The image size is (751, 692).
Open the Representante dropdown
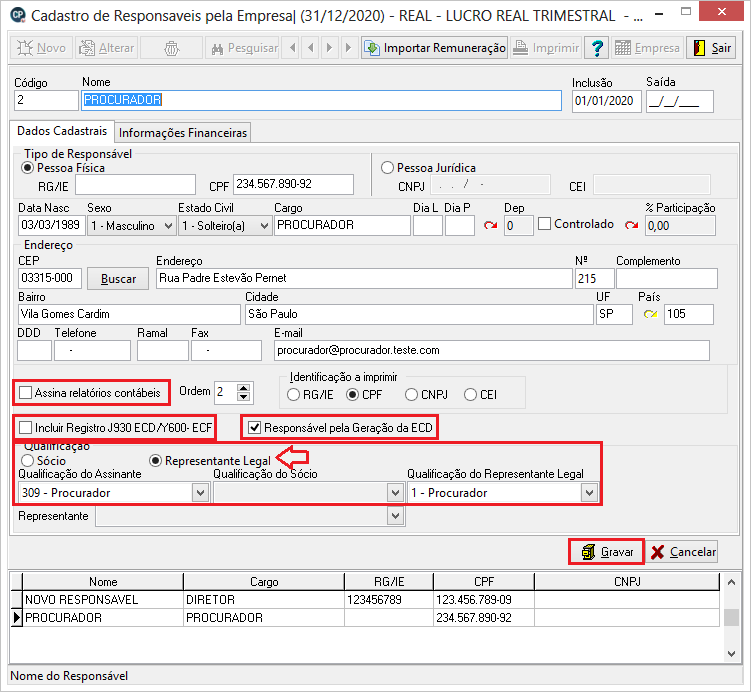click(395, 516)
